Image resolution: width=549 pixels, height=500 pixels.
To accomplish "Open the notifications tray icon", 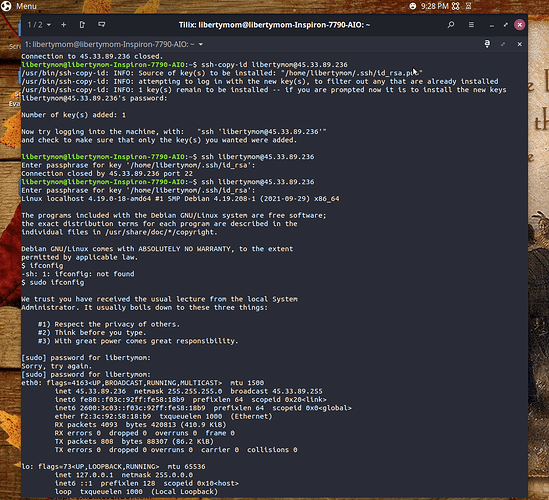I will point(468,6).
